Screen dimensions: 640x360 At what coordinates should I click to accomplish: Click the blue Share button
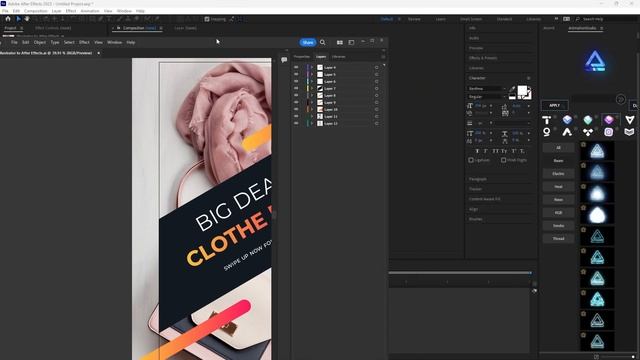308,42
